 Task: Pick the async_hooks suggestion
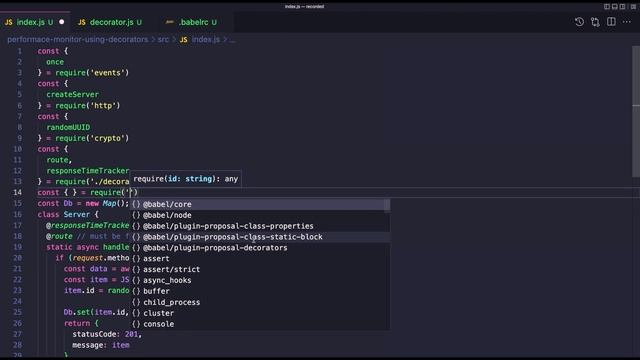(260, 280)
